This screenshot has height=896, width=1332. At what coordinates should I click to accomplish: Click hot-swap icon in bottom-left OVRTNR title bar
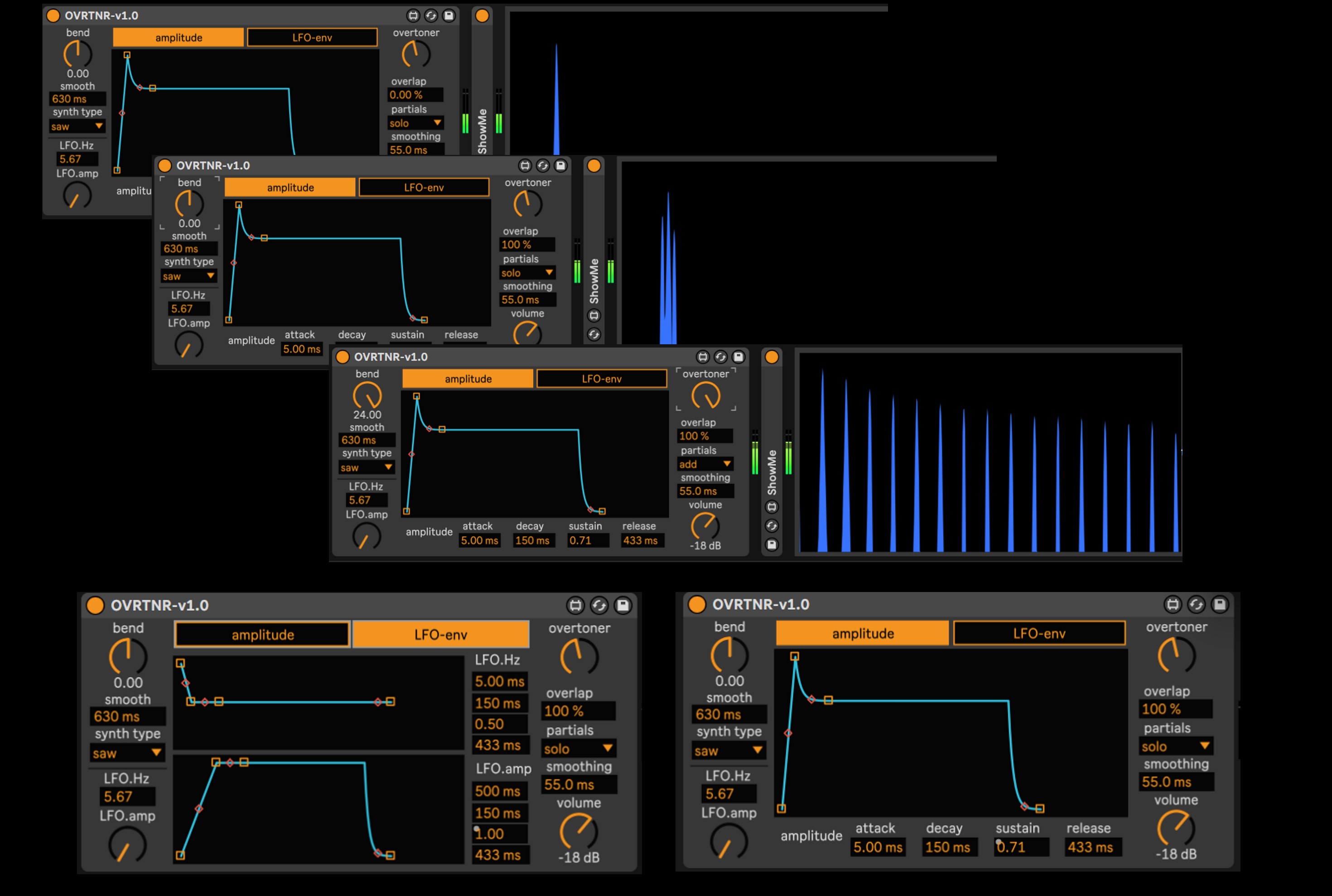[x=599, y=605]
